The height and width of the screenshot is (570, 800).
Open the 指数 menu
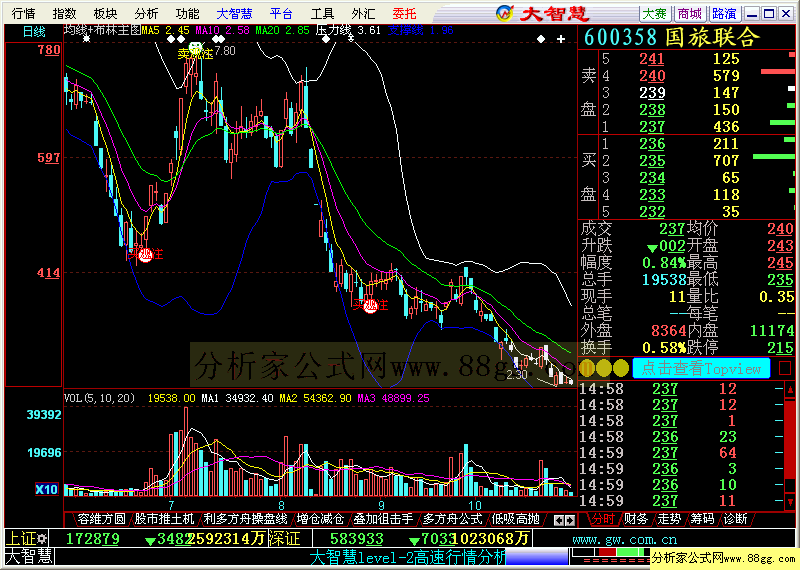coord(64,14)
